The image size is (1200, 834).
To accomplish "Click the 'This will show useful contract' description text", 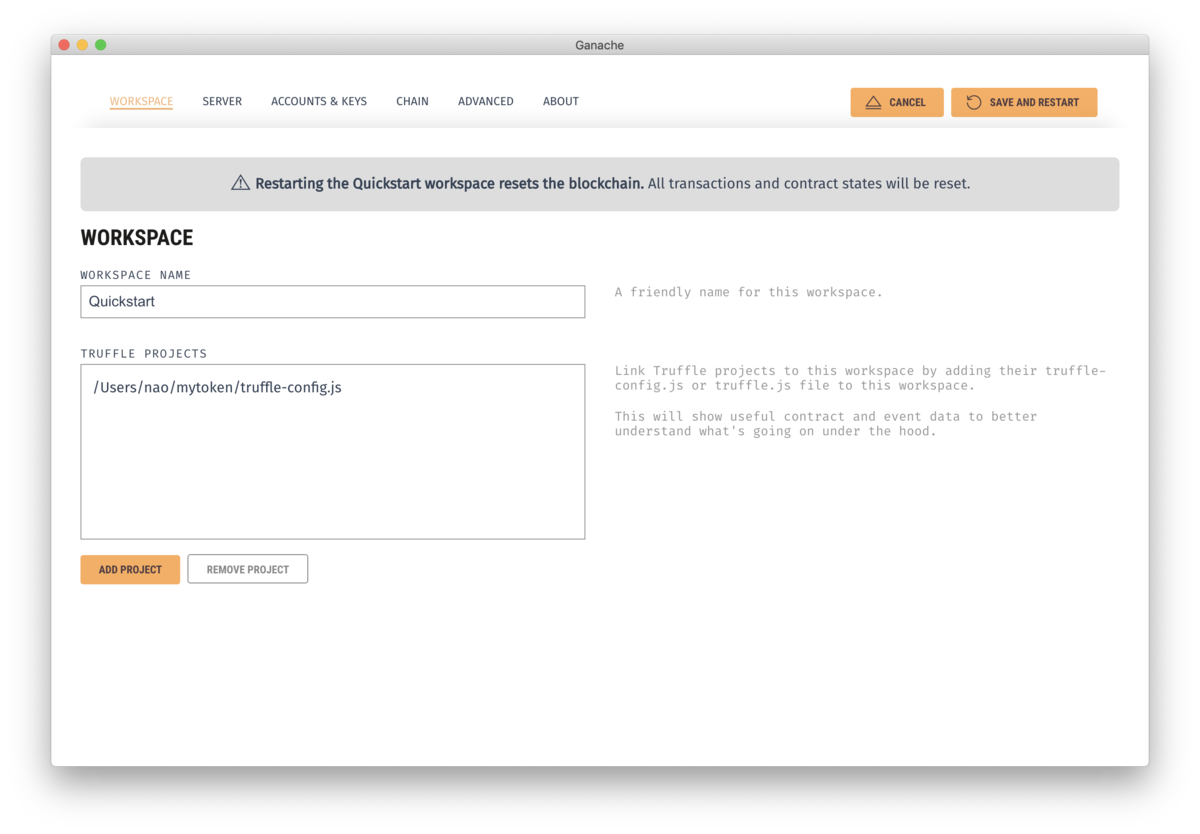I will [x=826, y=423].
